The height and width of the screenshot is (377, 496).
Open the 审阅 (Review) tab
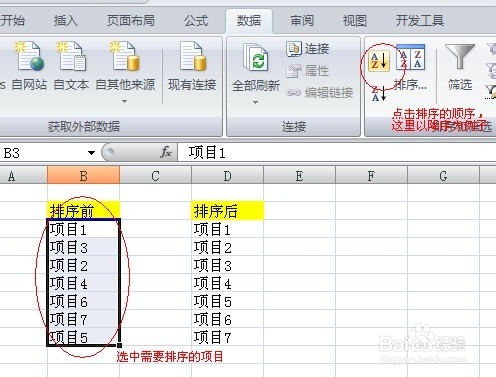(x=302, y=21)
